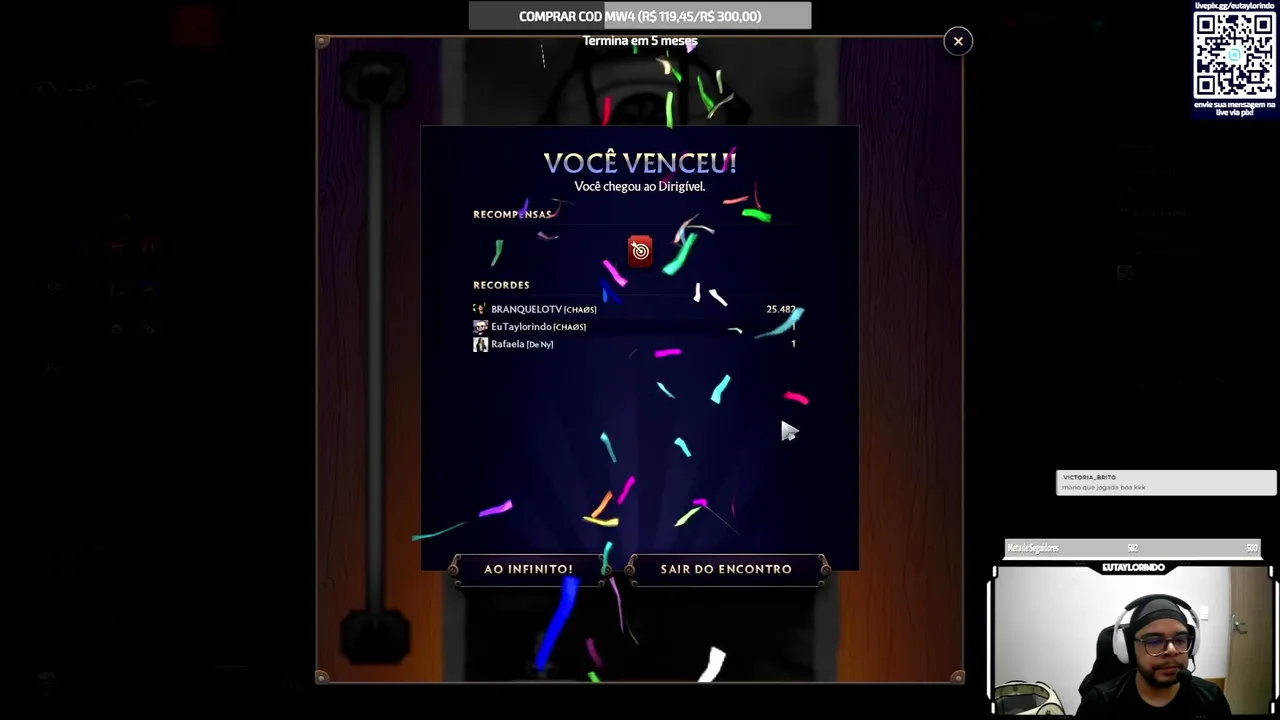Image resolution: width=1280 pixels, height=720 pixels.
Task: Click the EUTAYLORINDO webcam feed
Action: pyautogui.click(x=1132, y=640)
